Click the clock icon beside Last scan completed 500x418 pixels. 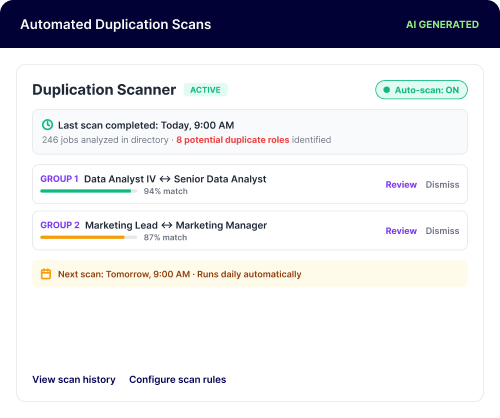point(47,125)
